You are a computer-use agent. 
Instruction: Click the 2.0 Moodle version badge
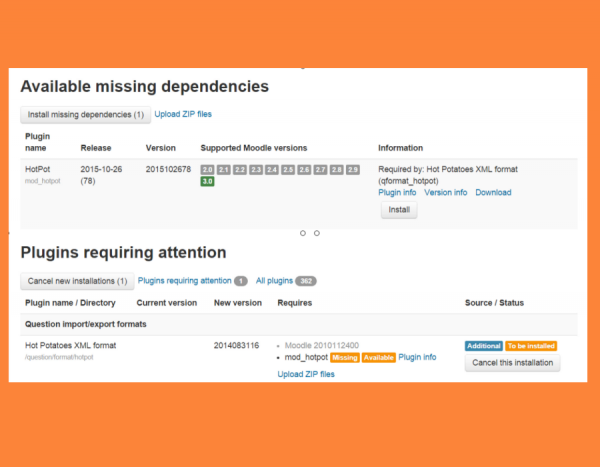[207, 170]
